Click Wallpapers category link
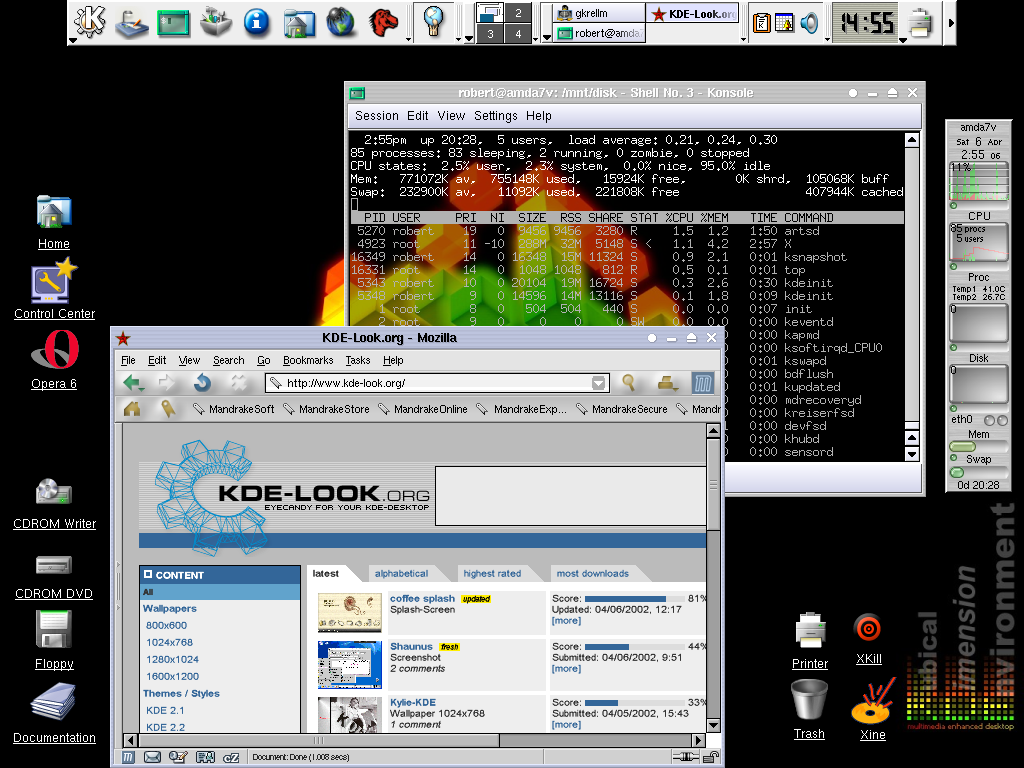1024x768 pixels. (x=170, y=608)
